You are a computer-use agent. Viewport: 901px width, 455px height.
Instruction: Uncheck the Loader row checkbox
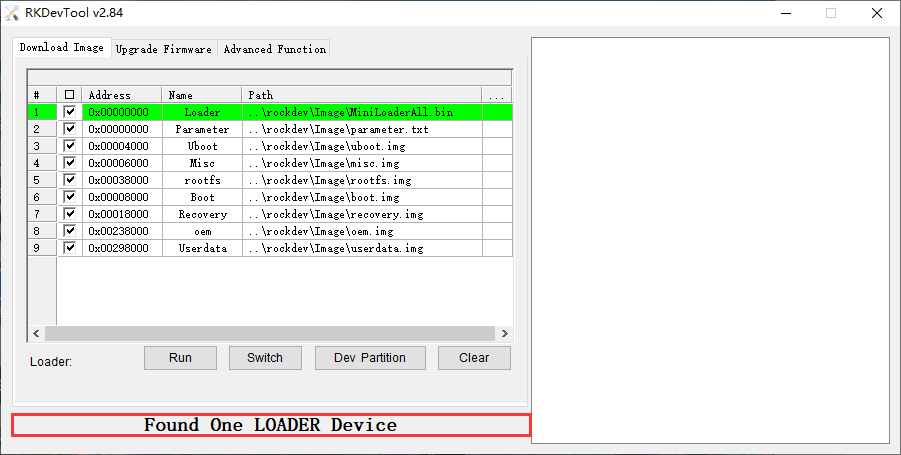[x=69, y=112]
